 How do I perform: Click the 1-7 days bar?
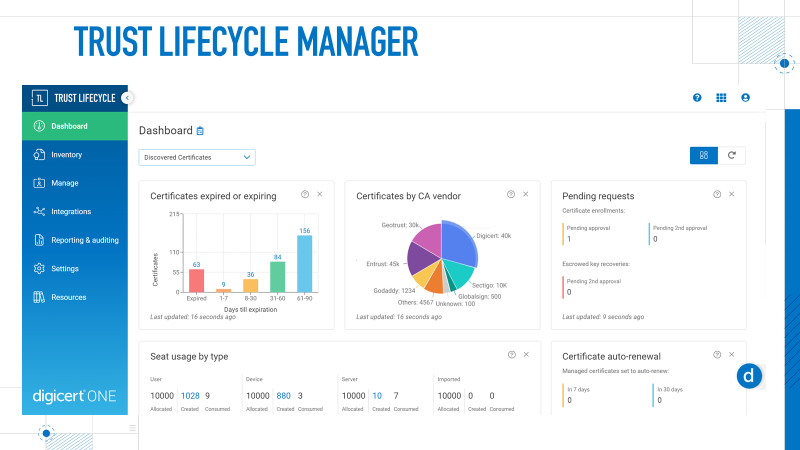(x=223, y=291)
